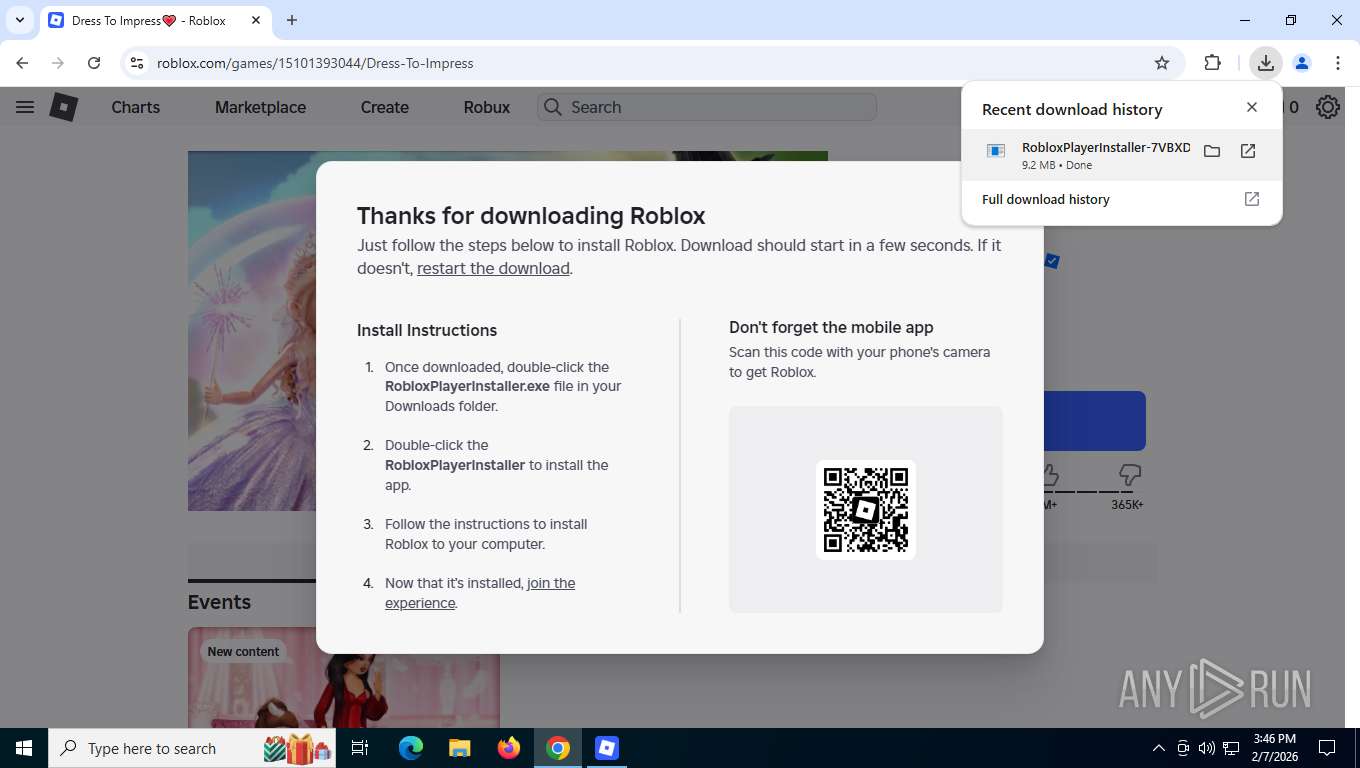Screen dimensions: 1360x768
Task: Click the 'Events' section heading
Action: pos(219,602)
